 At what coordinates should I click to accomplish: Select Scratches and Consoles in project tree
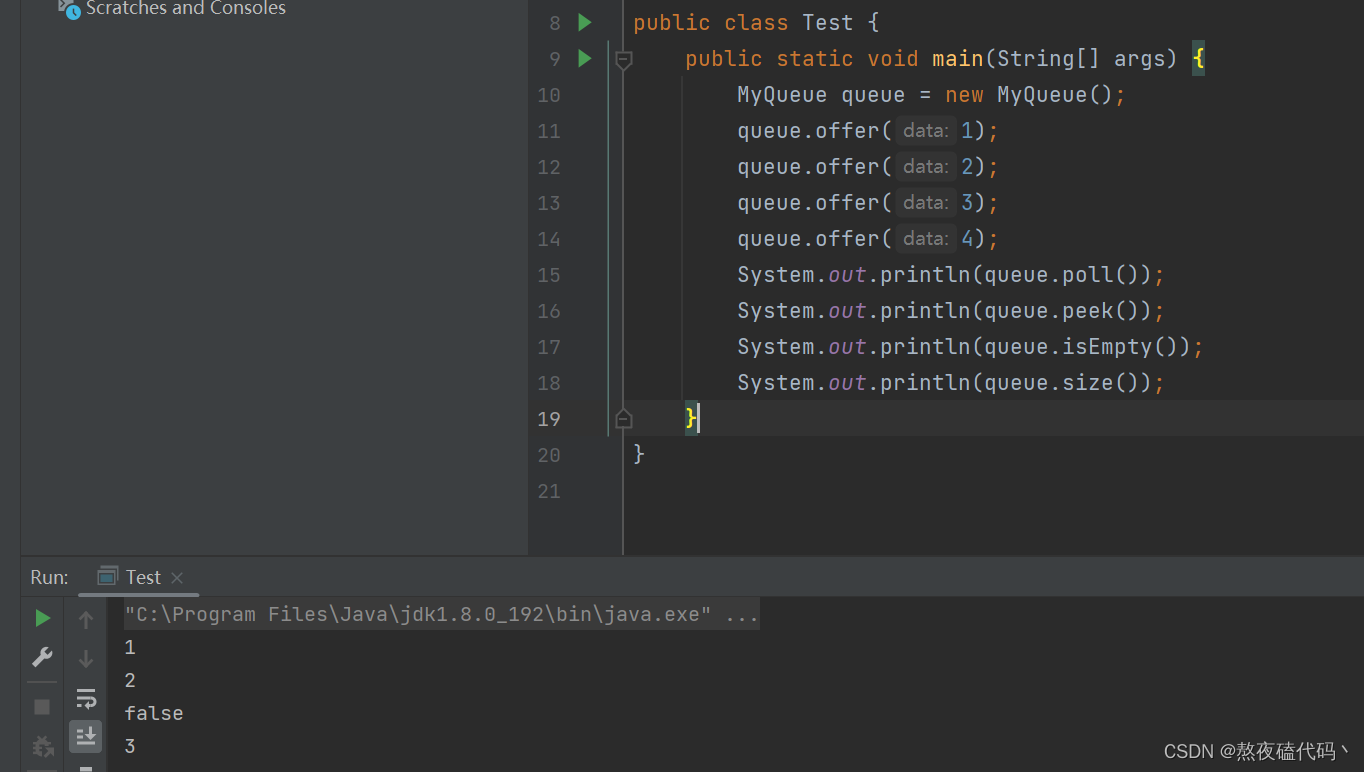point(186,9)
